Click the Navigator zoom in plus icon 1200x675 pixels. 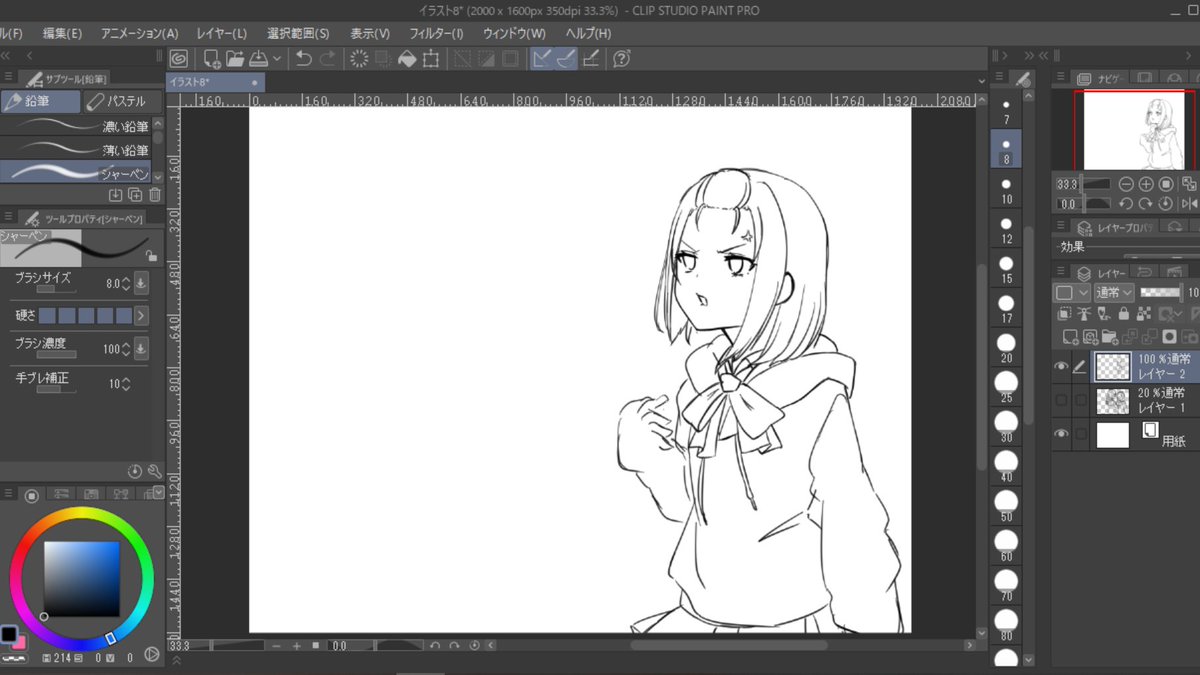1146,184
